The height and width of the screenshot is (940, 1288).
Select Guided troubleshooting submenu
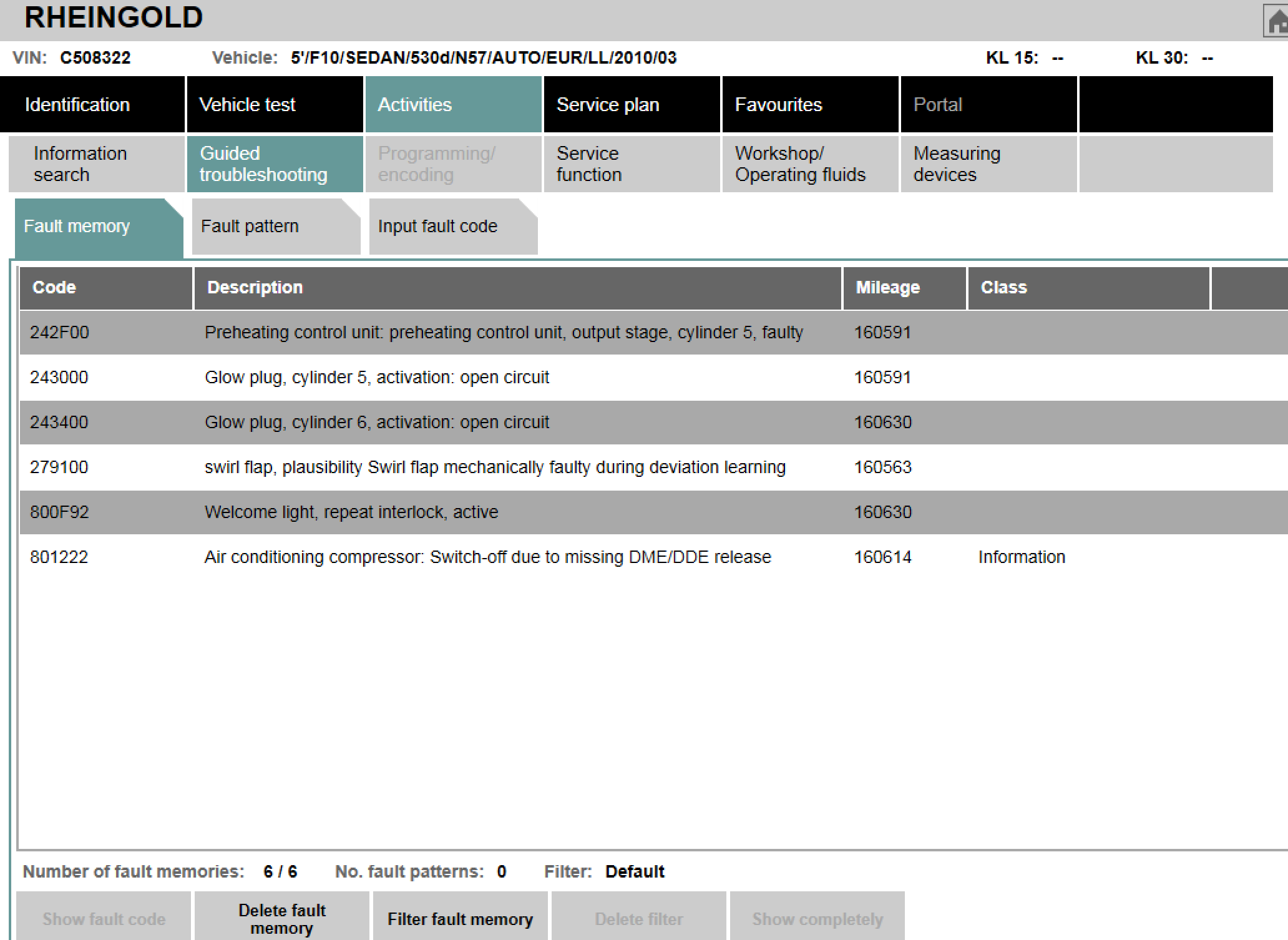[275, 164]
